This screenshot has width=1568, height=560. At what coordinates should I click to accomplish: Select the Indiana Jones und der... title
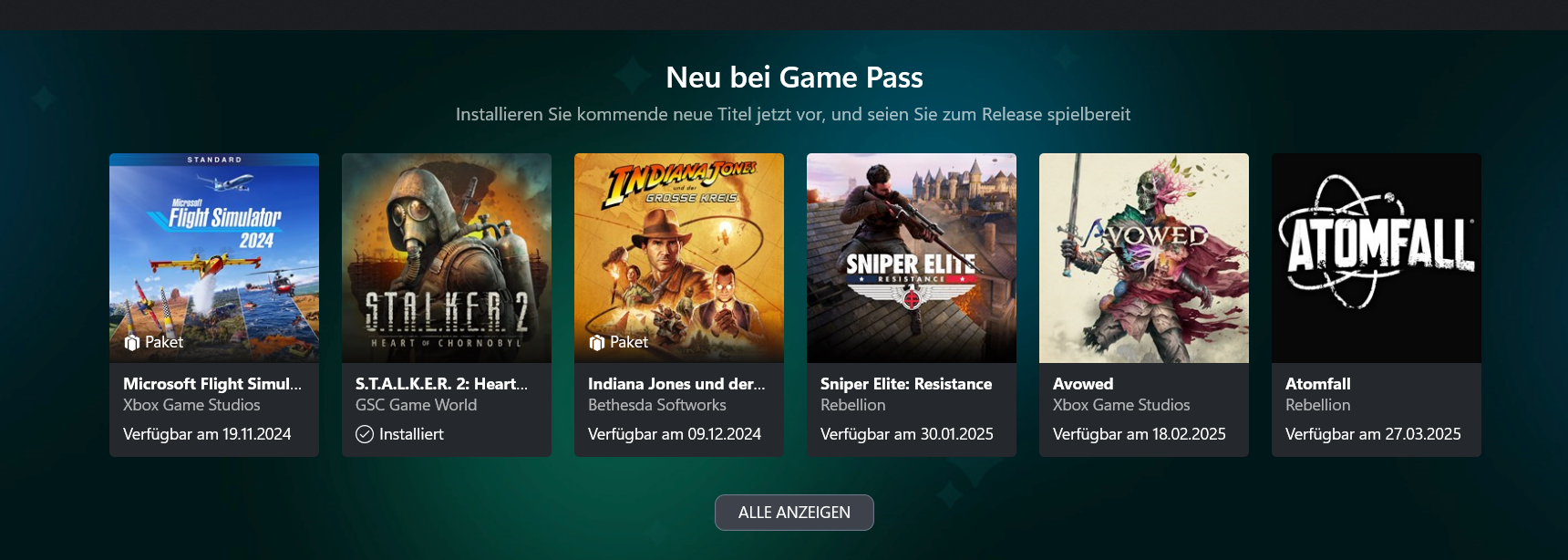pos(676,384)
